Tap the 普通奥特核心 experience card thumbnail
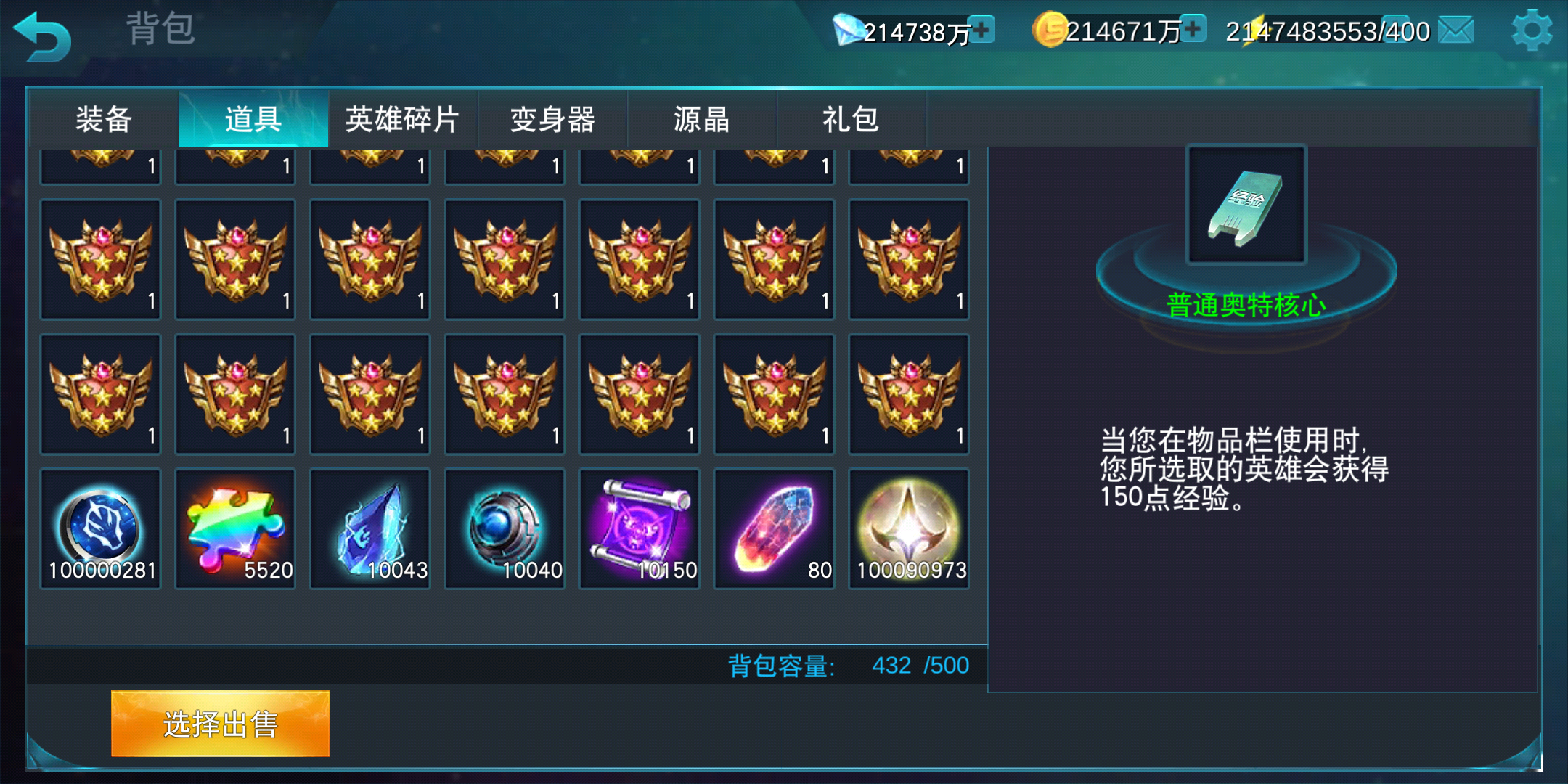The height and width of the screenshot is (784, 1568). 1246,205
